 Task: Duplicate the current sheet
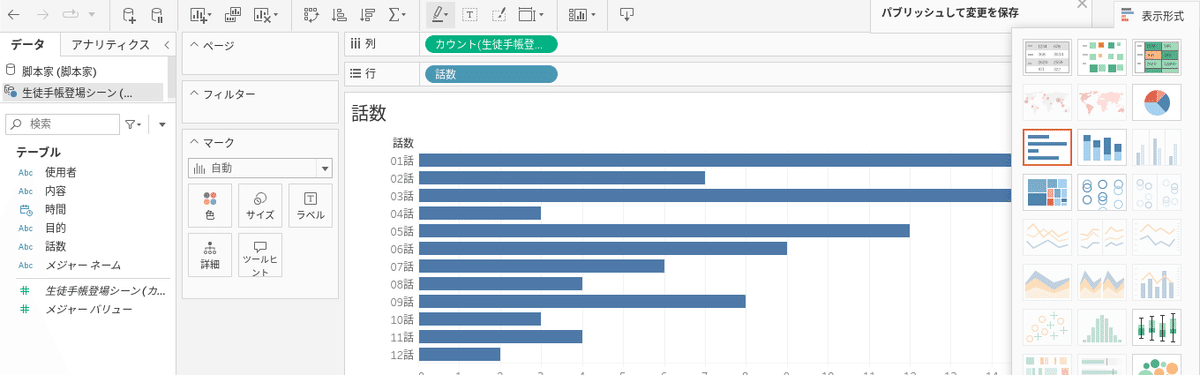pyautogui.click(x=232, y=15)
